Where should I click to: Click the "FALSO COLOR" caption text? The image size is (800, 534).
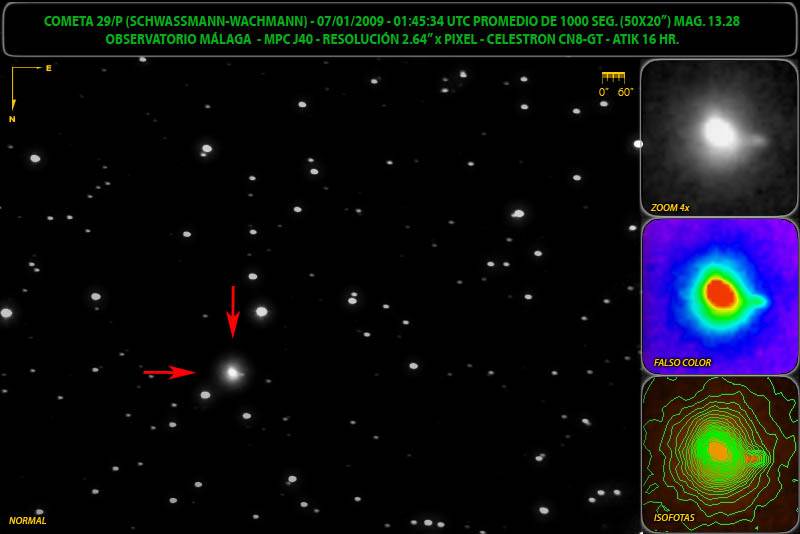point(682,363)
